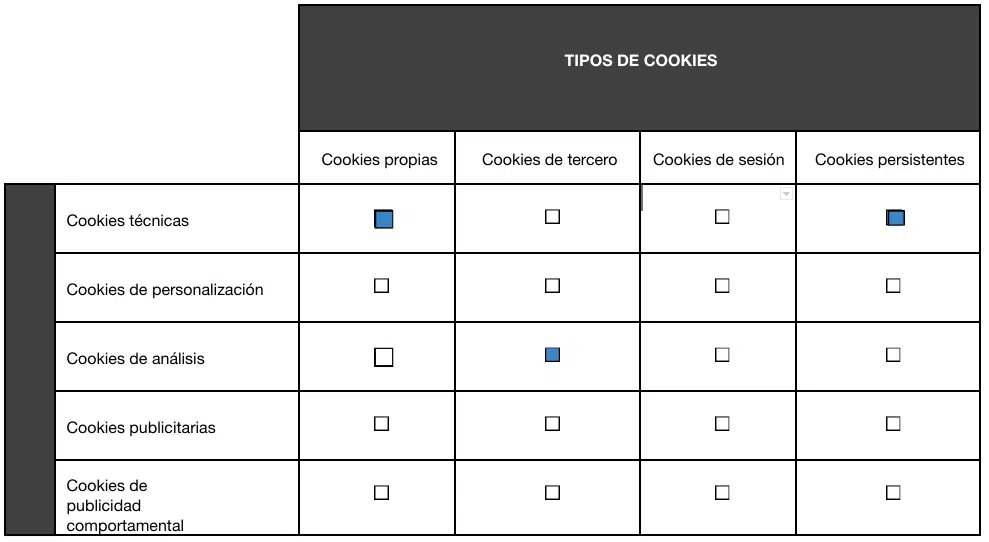Image resolution: width=989 pixels, height=542 pixels.
Task: Click the Cookies de personalización row label
Action: (x=165, y=290)
